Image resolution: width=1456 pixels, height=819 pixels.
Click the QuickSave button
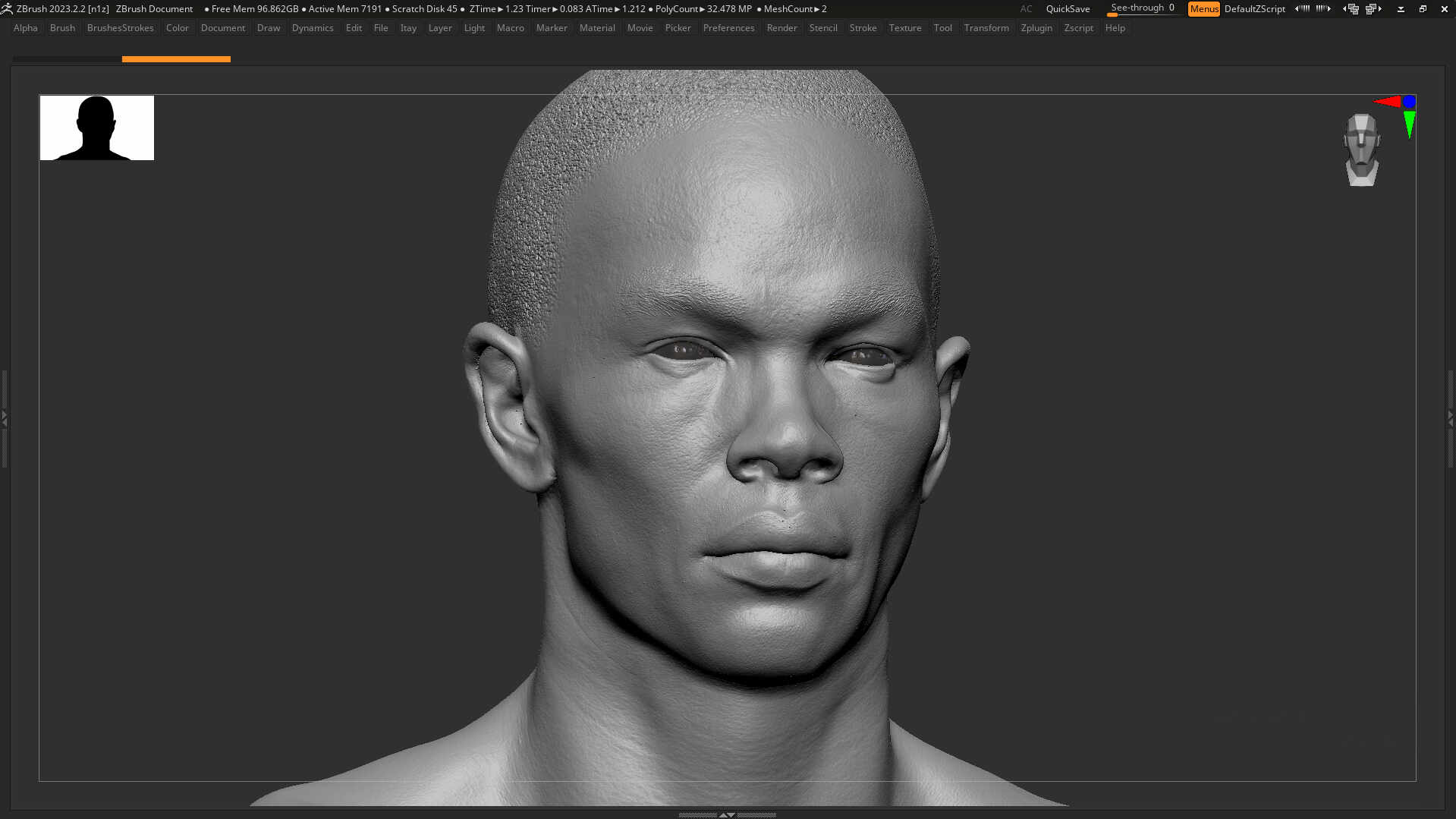click(x=1067, y=8)
